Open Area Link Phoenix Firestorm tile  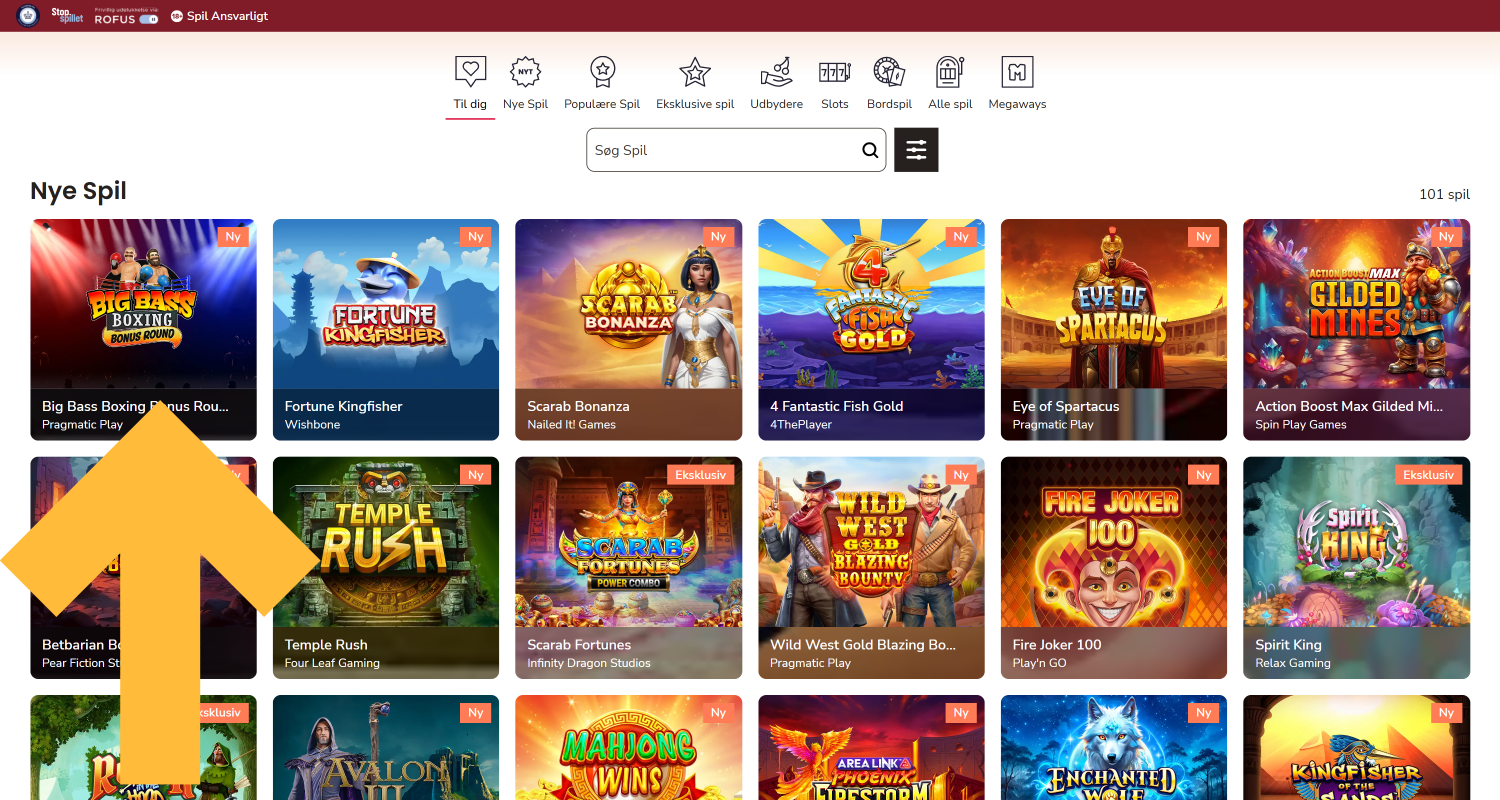coord(871,748)
